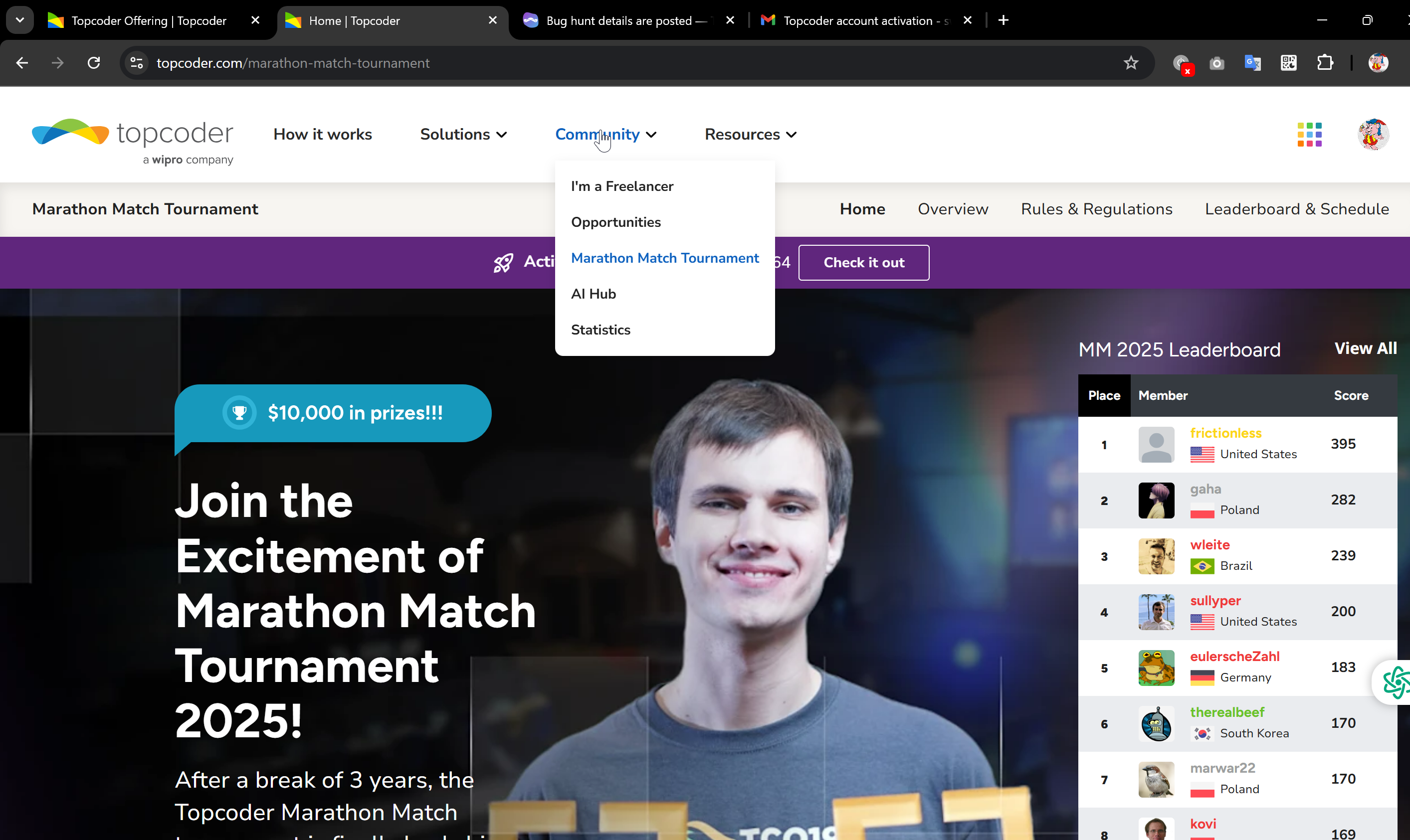Screen dimensions: 1410x840
Task: View site information icon in address bar
Action: (x=137, y=63)
